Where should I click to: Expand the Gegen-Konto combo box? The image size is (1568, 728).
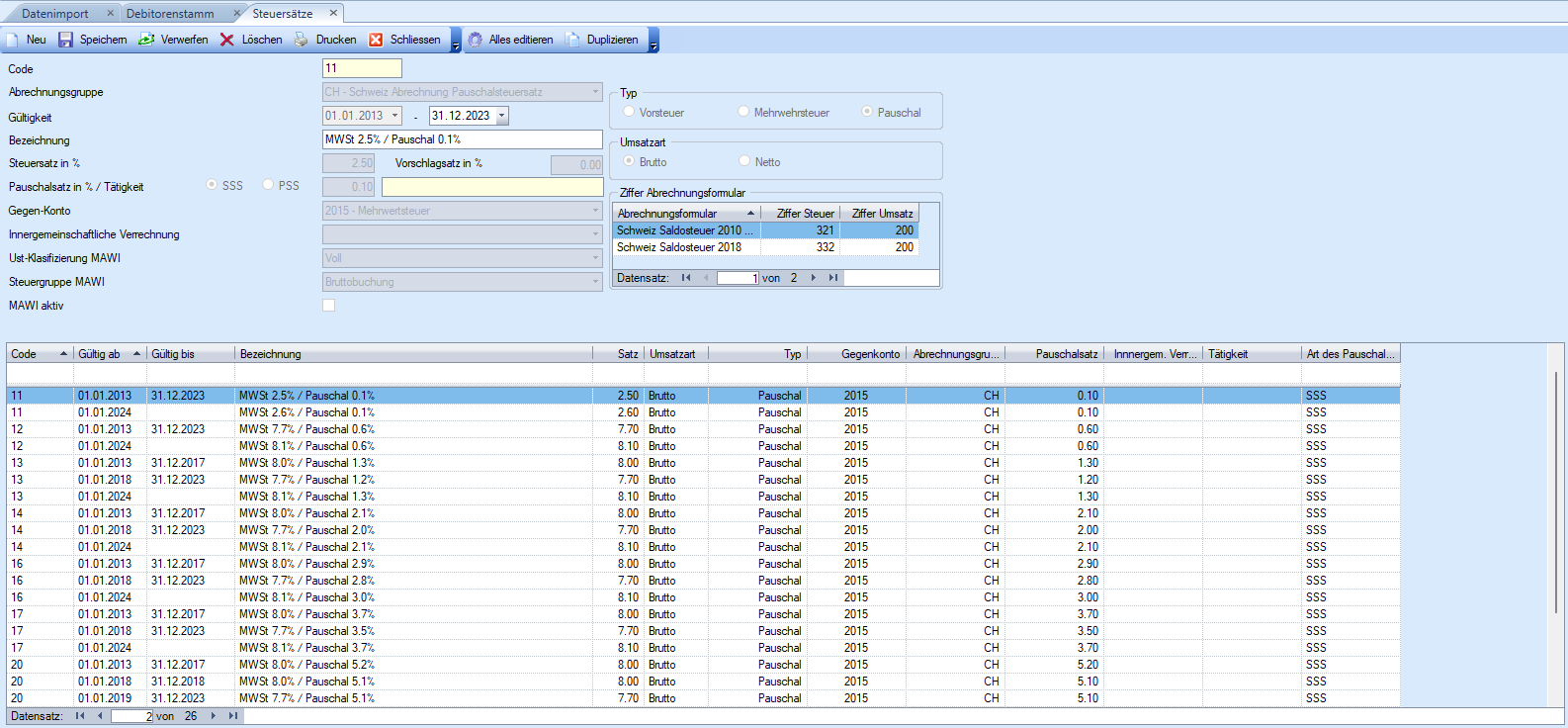595,211
